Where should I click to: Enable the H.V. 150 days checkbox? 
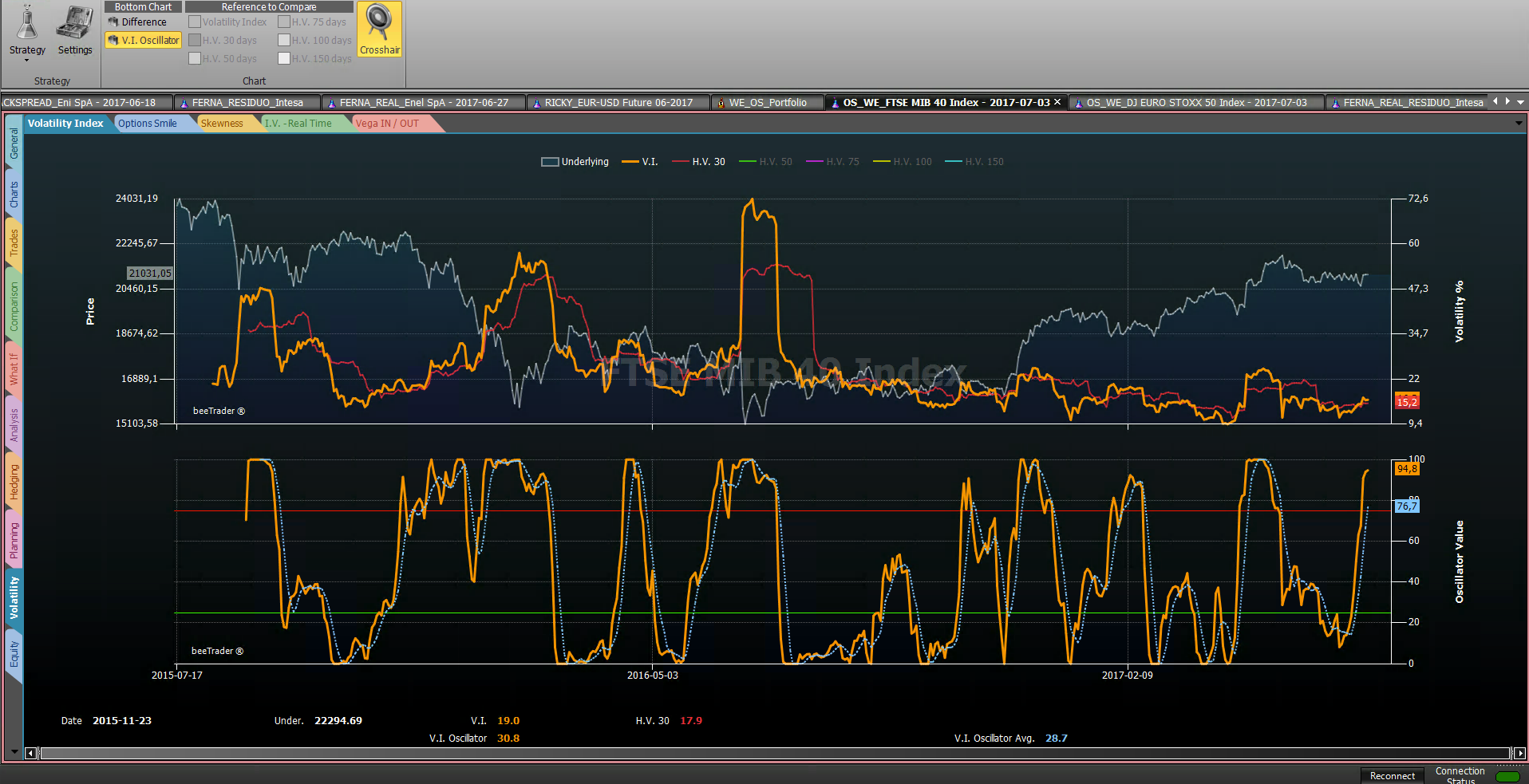pos(283,58)
